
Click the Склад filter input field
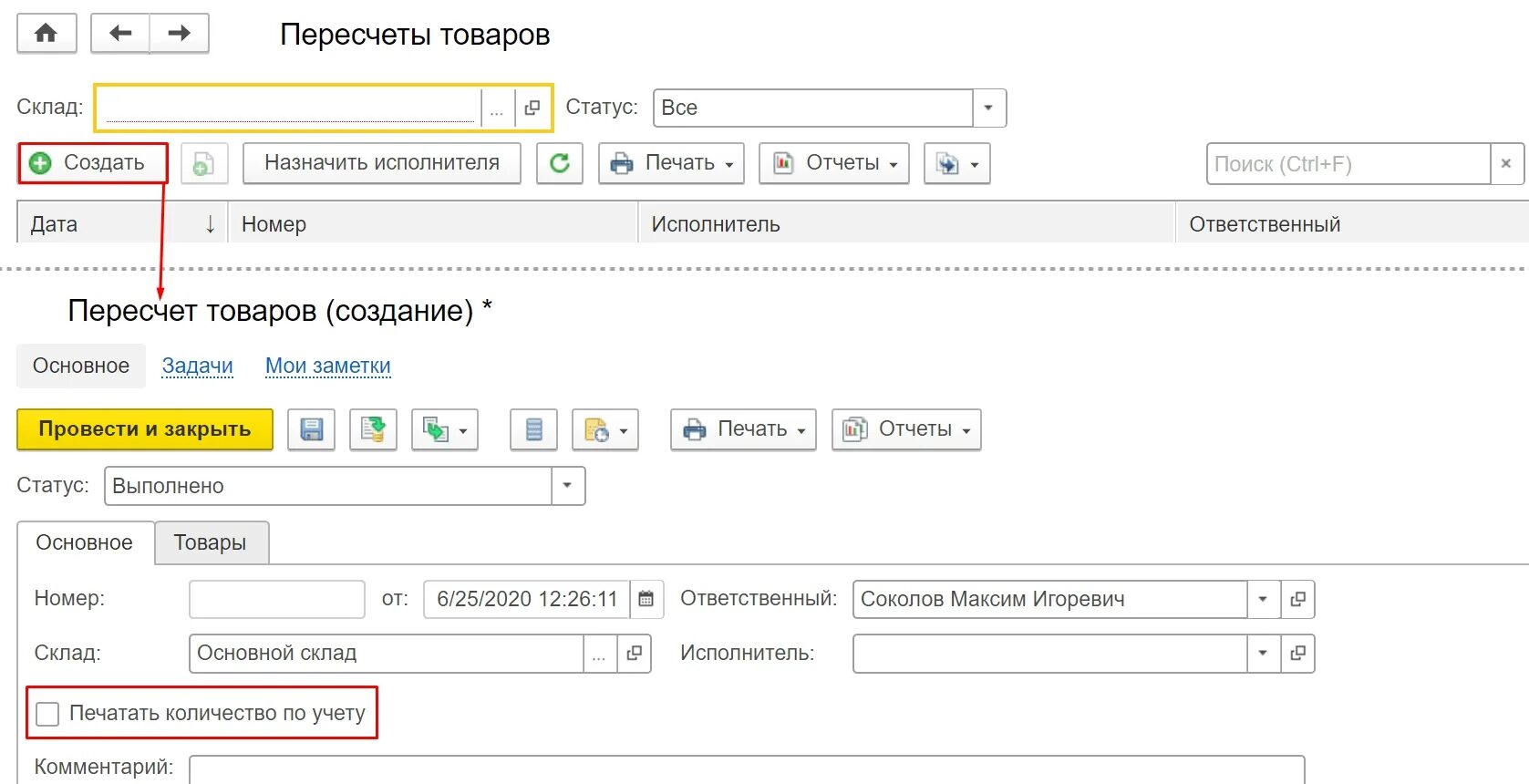click(x=289, y=108)
